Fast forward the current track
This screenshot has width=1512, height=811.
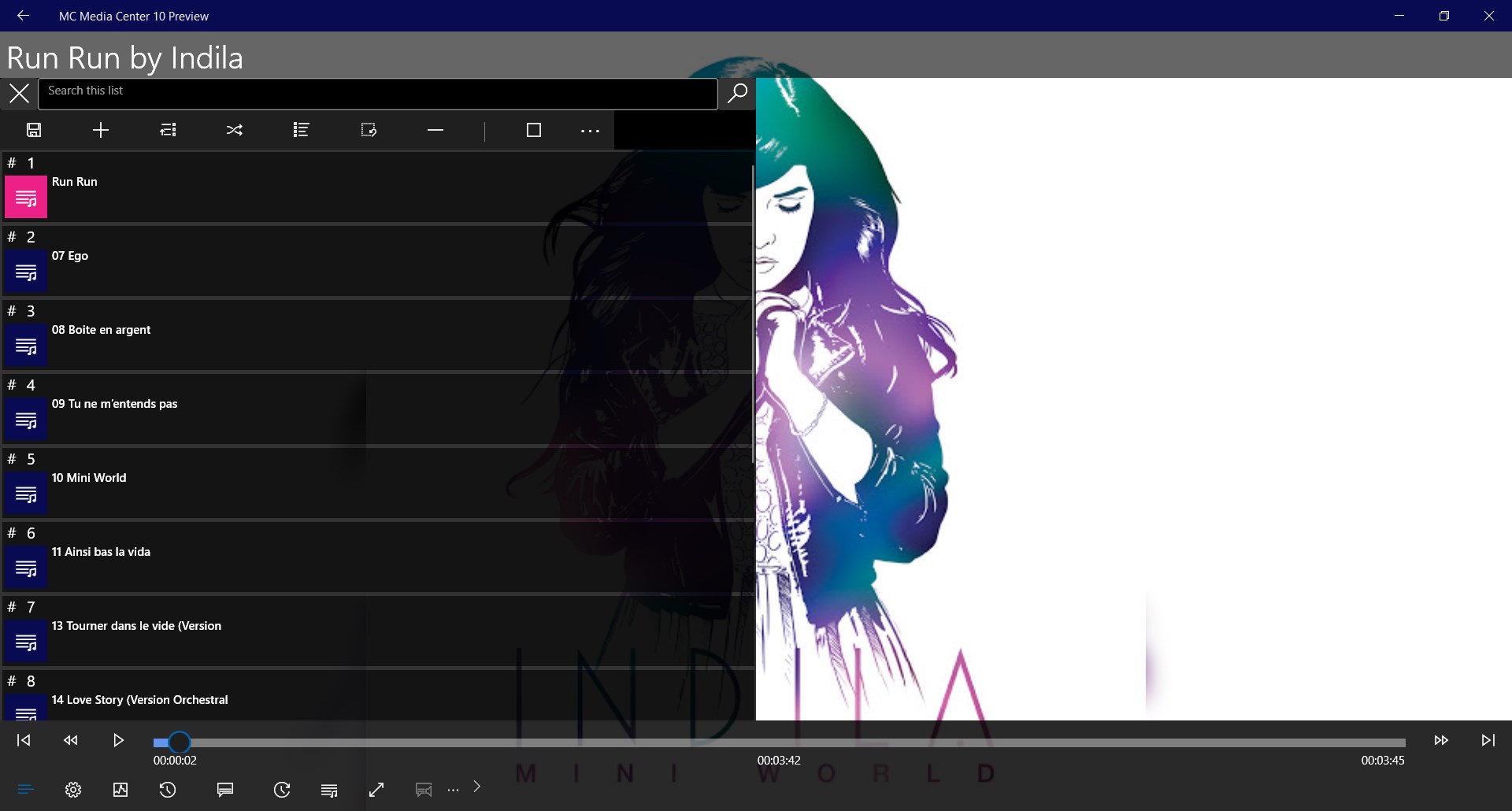pyautogui.click(x=1441, y=740)
